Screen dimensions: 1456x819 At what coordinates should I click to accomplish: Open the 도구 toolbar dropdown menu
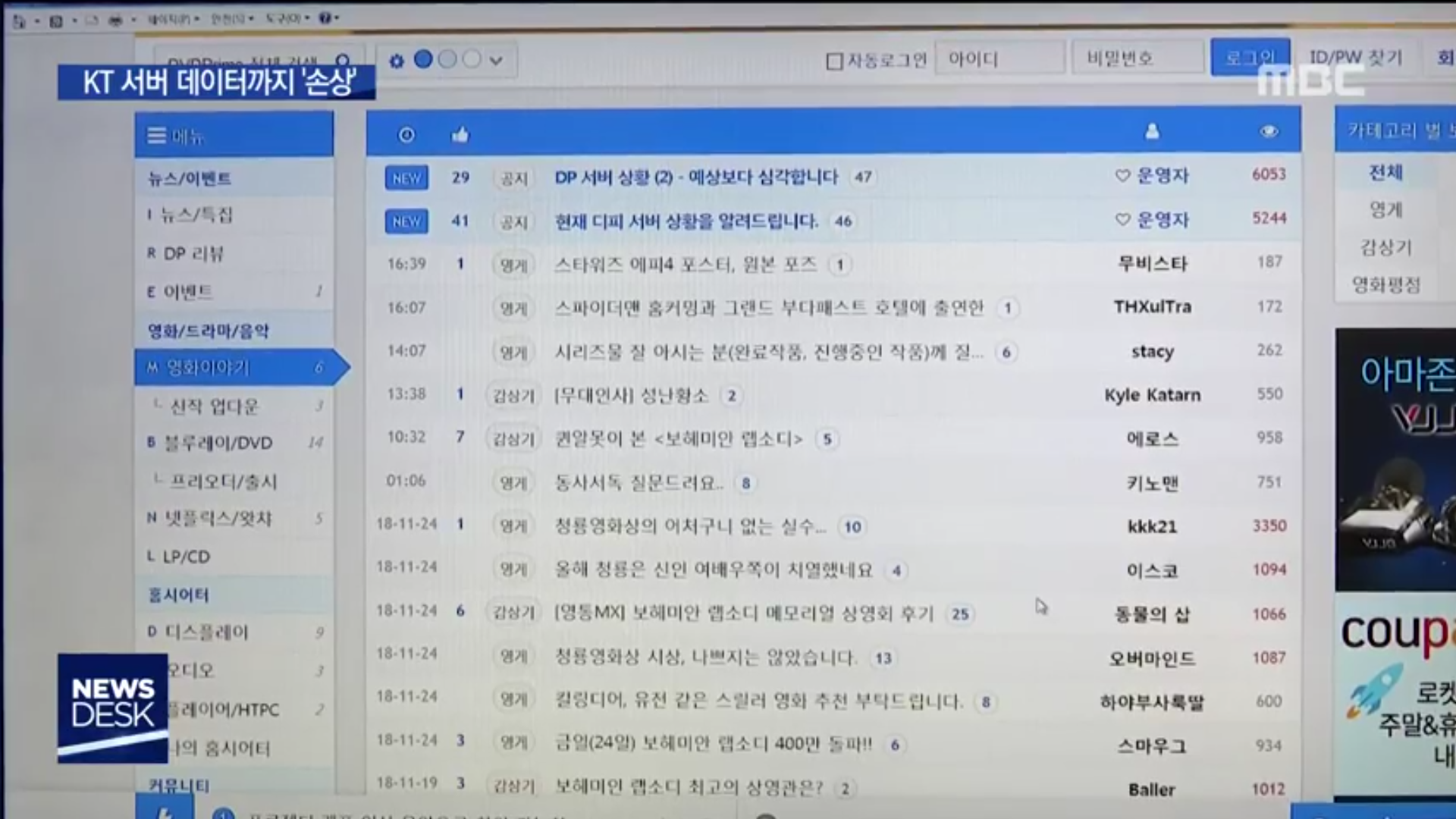pos(284,18)
